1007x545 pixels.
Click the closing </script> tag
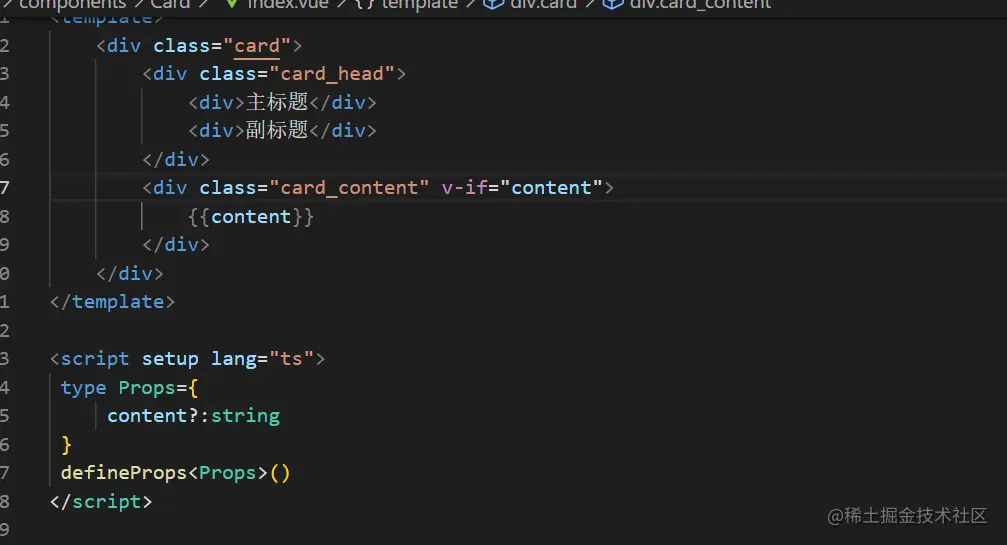pyautogui.click(x=101, y=501)
